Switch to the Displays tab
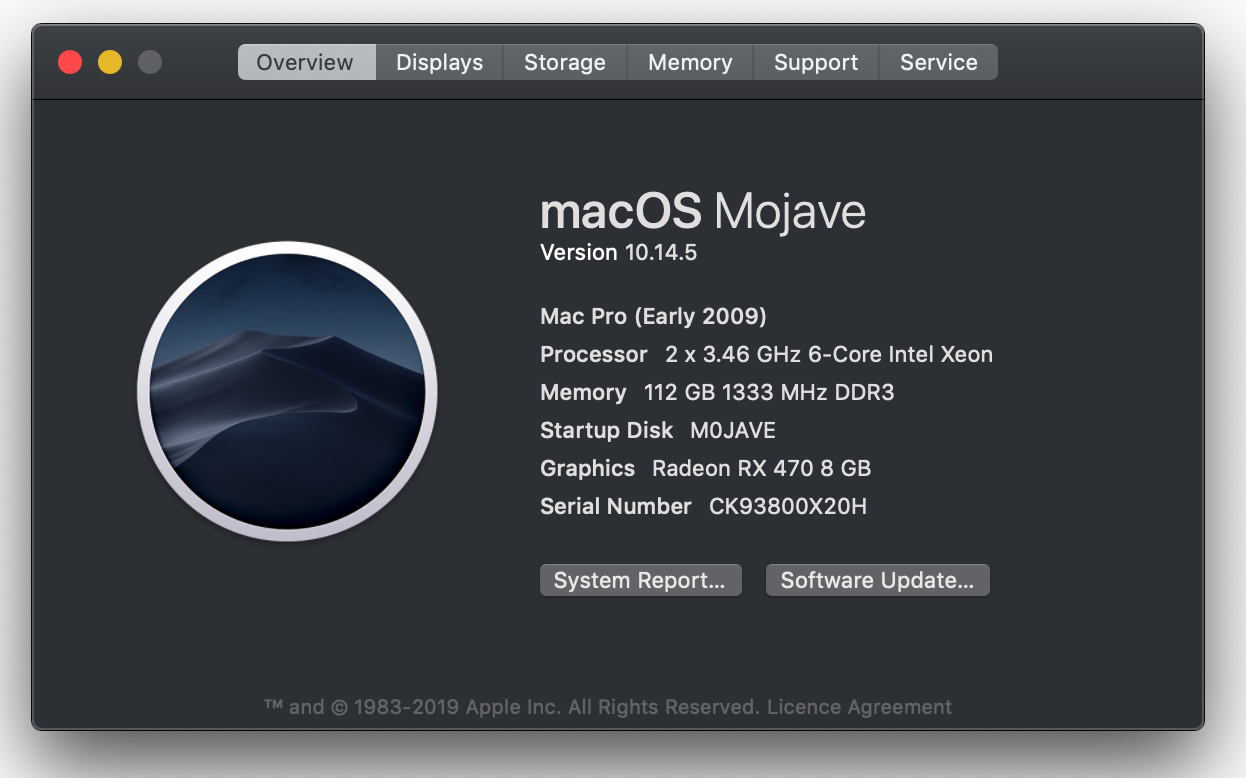Viewport: 1246px width, 778px height. (x=439, y=62)
